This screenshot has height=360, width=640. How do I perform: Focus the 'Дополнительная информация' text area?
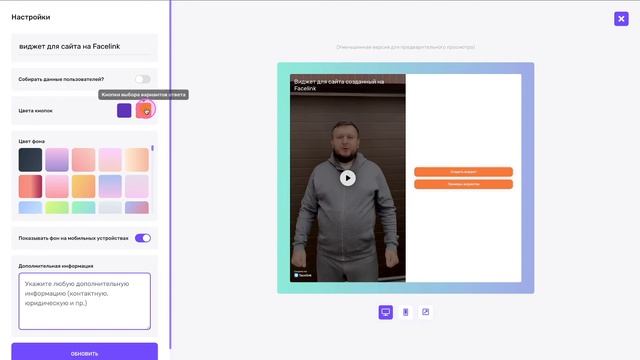(84, 301)
